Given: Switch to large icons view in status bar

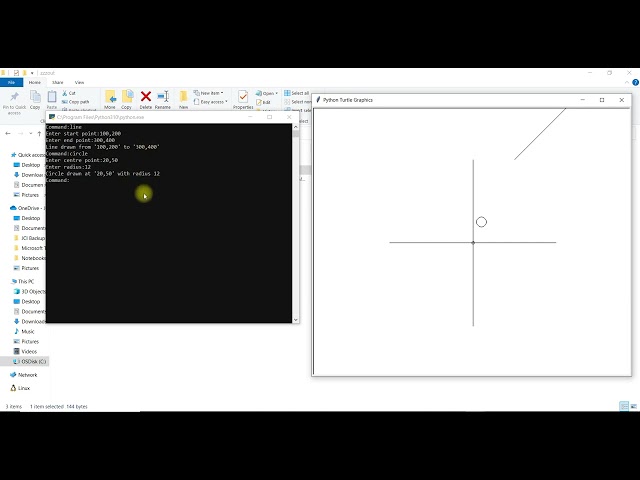Looking at the screenshot, I should [633, 406].
